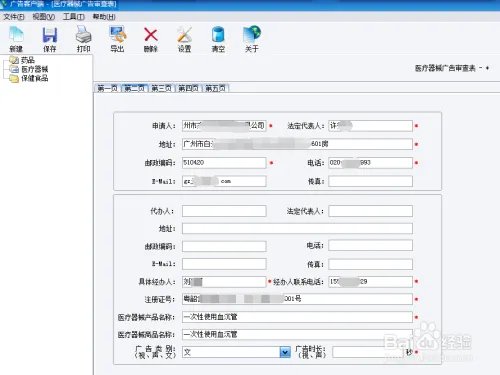Click the 申请人 input field
The image size is (500, 375).
[x=224, y=126]
